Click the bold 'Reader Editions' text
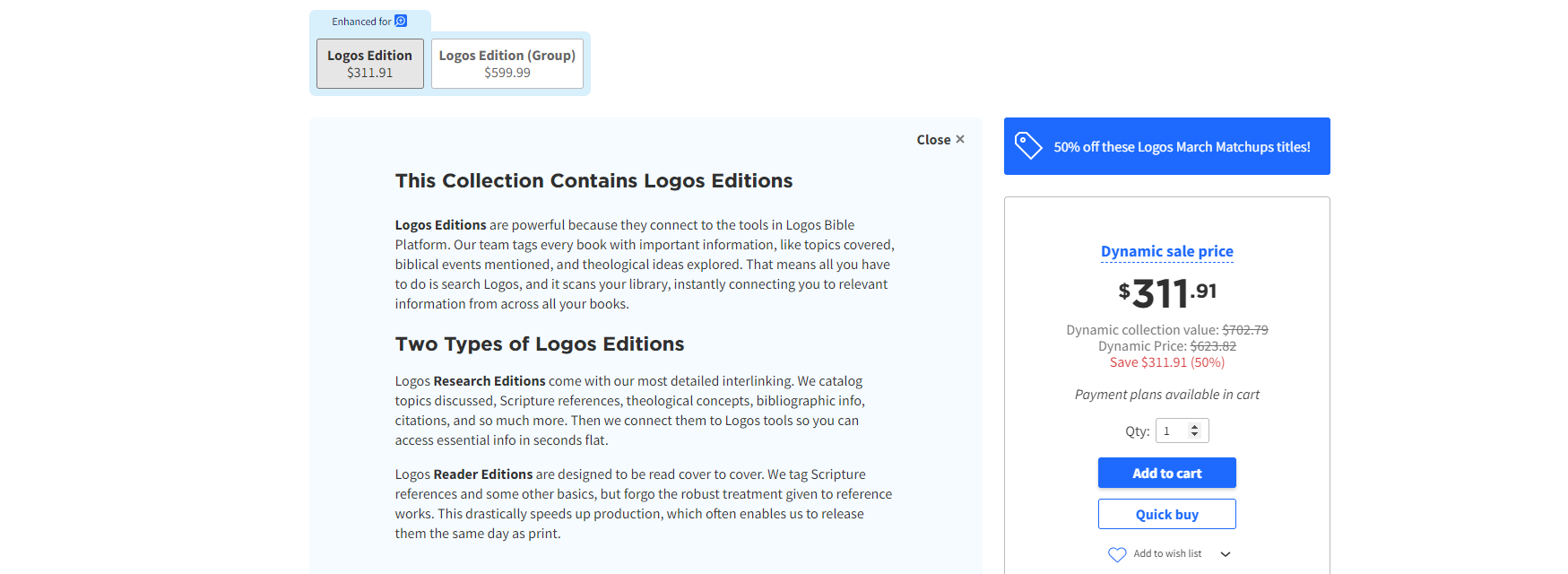1568x574 pixels. [x=482, y=474]
